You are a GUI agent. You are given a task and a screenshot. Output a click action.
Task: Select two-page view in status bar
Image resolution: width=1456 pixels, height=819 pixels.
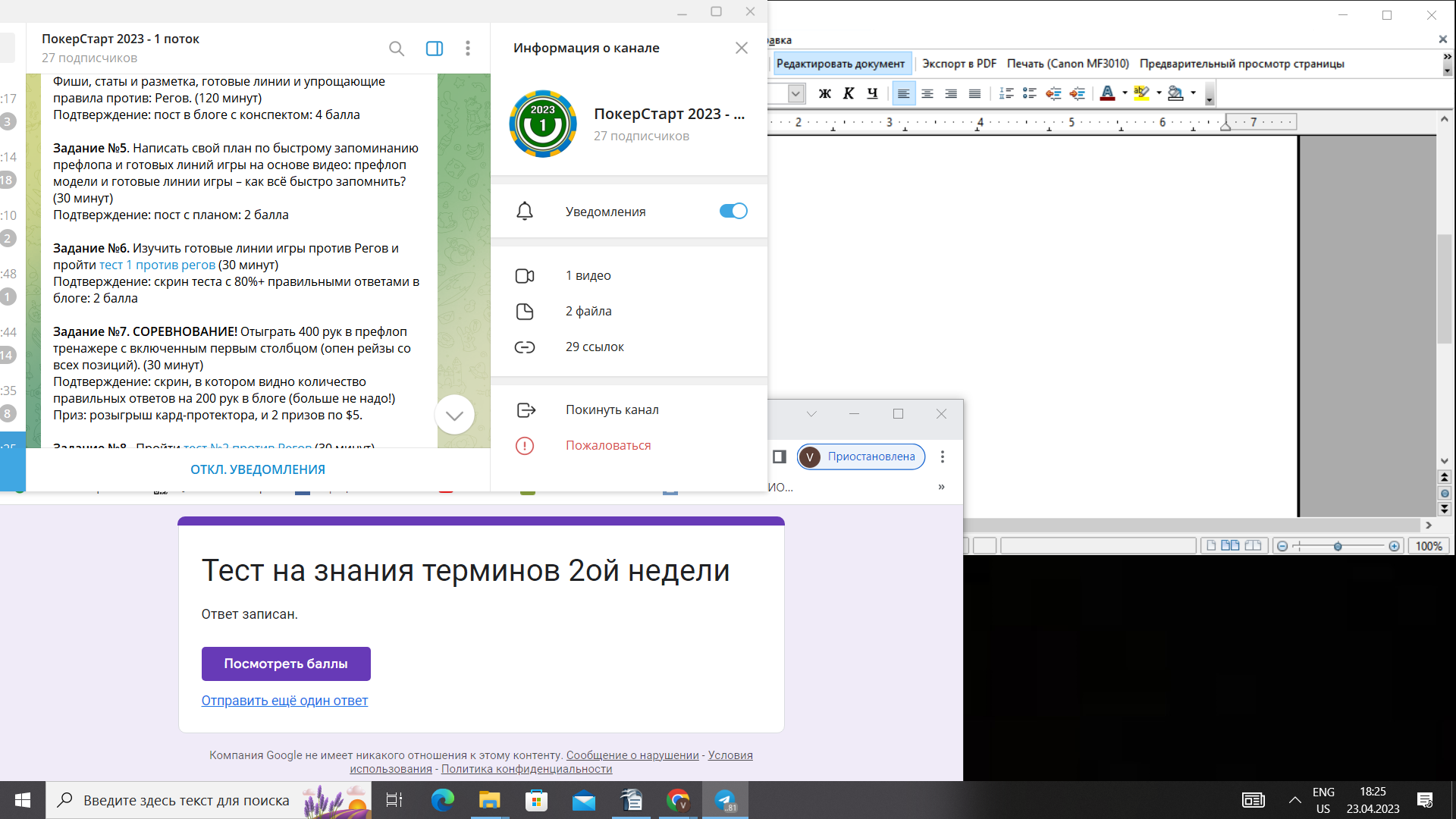1230,545
